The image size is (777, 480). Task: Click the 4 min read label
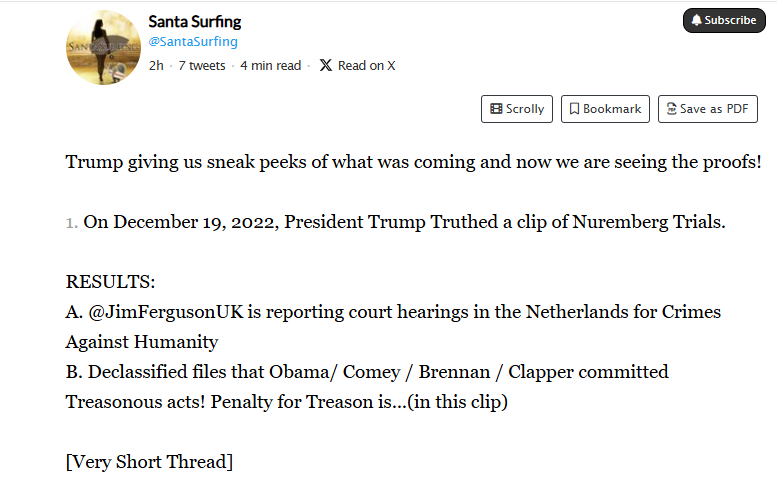(270, 66)
